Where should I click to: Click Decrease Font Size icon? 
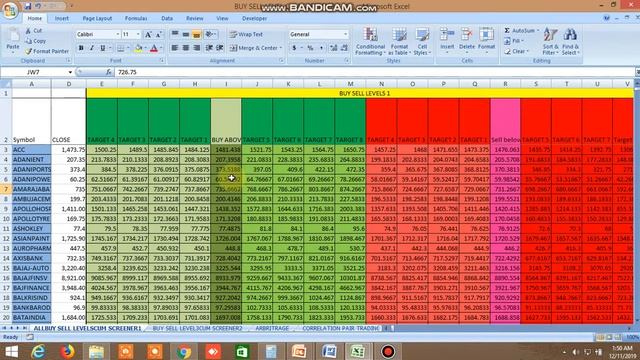point(159,35)
